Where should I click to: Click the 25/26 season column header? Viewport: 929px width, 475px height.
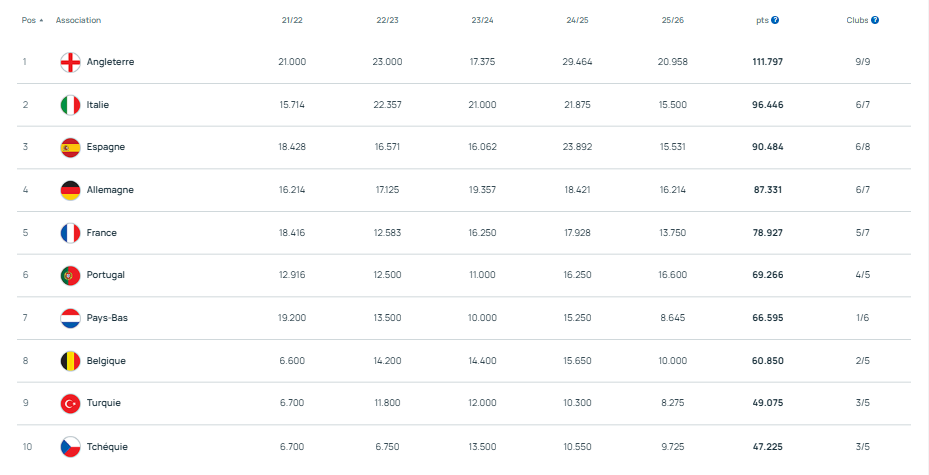(x=673, y=20)
